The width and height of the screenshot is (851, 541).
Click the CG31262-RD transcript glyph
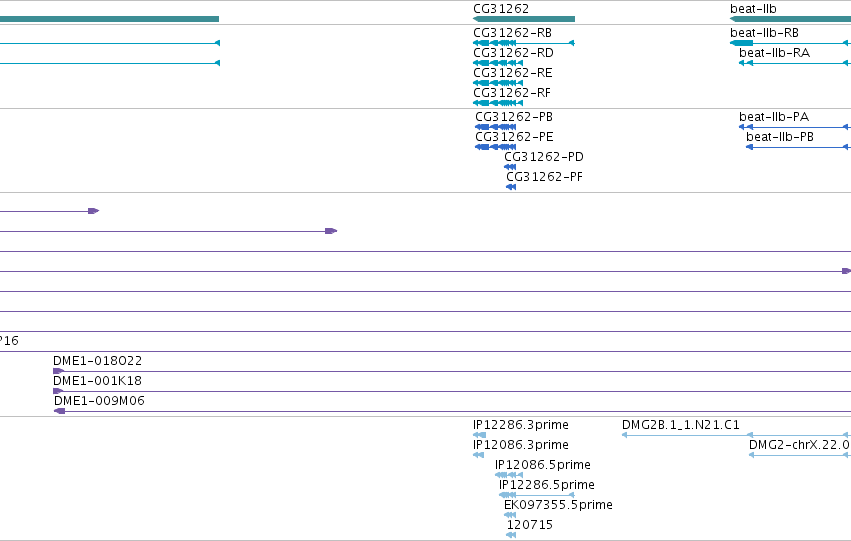[498, 63]
